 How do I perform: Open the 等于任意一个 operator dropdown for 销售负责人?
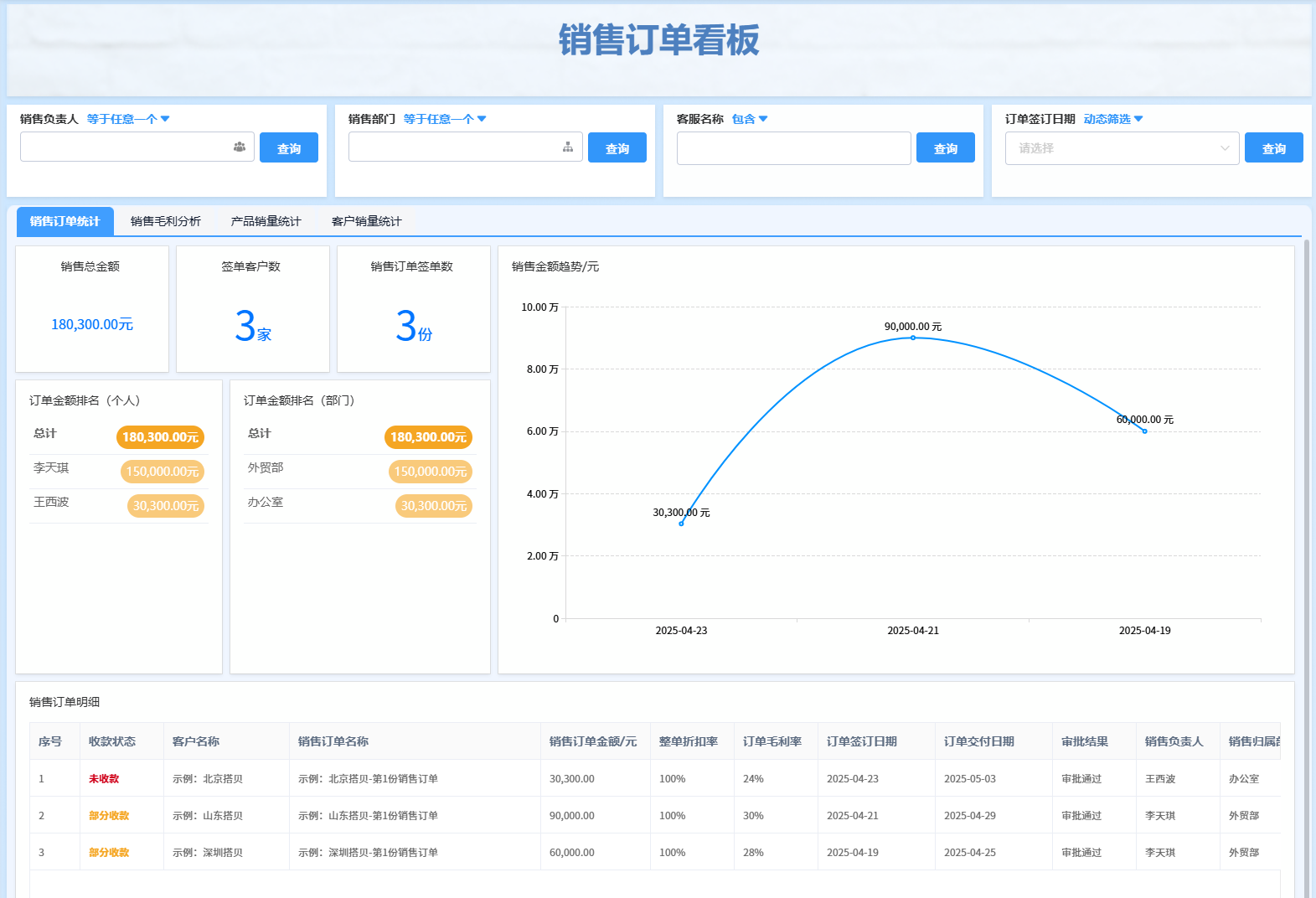click(x=128, y=119)
